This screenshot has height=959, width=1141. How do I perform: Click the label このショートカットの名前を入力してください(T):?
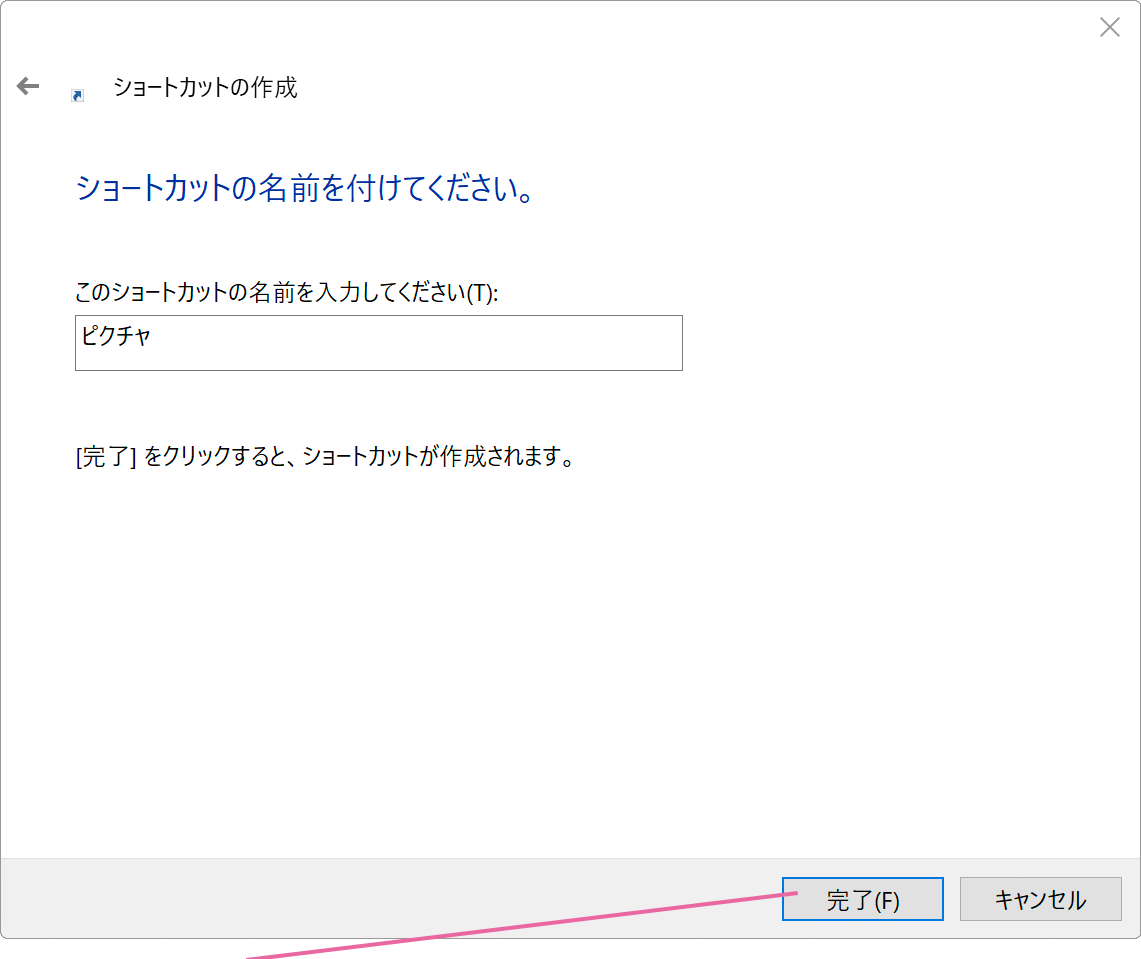click(287, 292)
